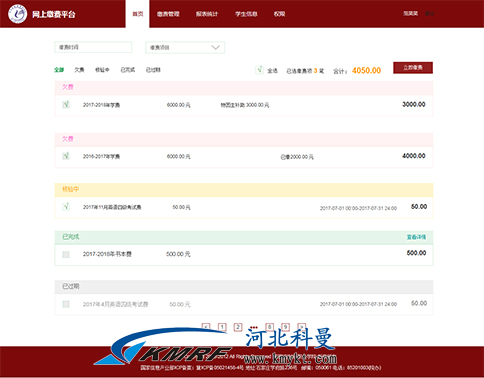Click the 4050.00 total amount

coord(366,70)
